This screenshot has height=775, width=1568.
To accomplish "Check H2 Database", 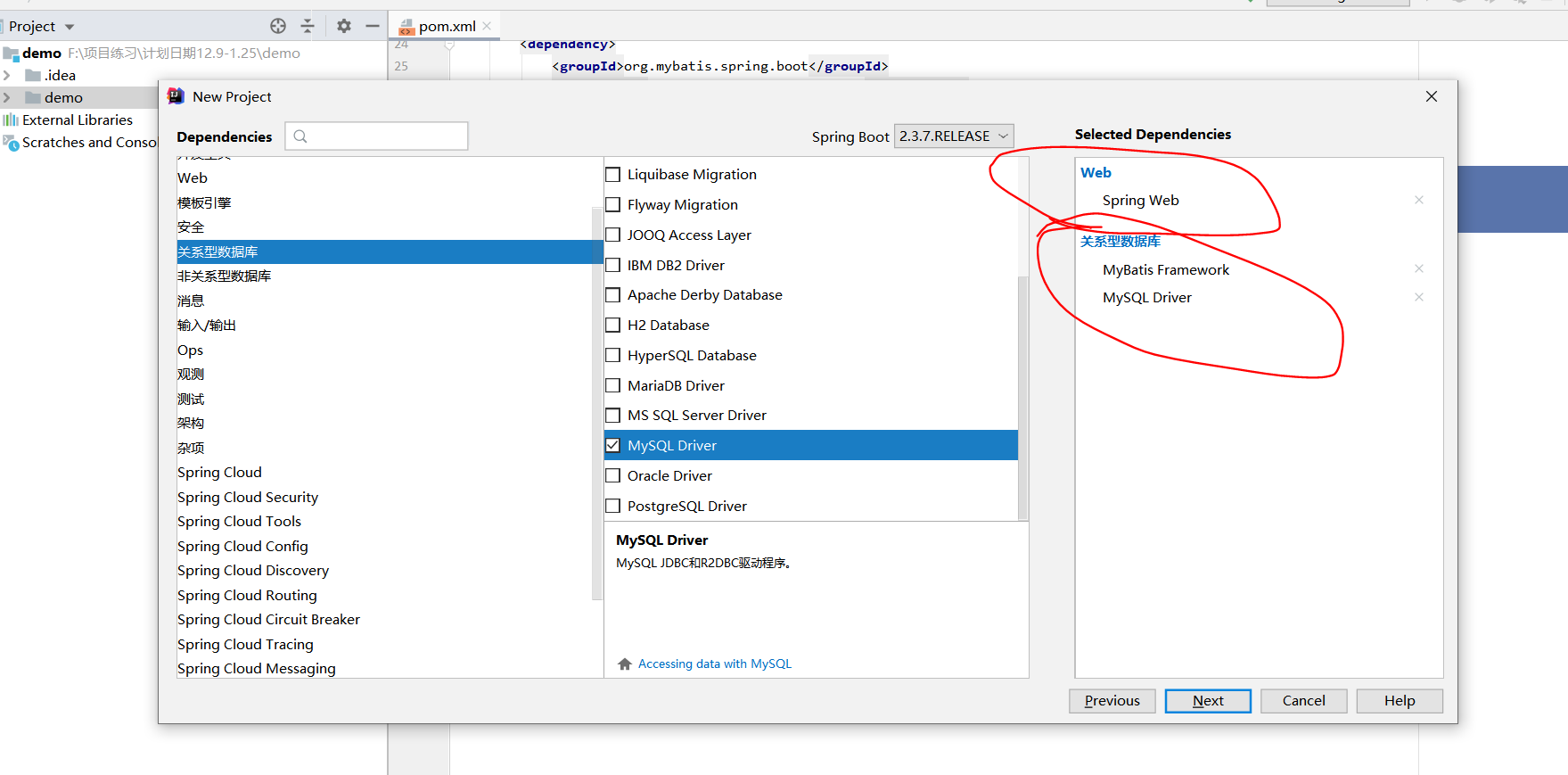I will coord(613,326).
